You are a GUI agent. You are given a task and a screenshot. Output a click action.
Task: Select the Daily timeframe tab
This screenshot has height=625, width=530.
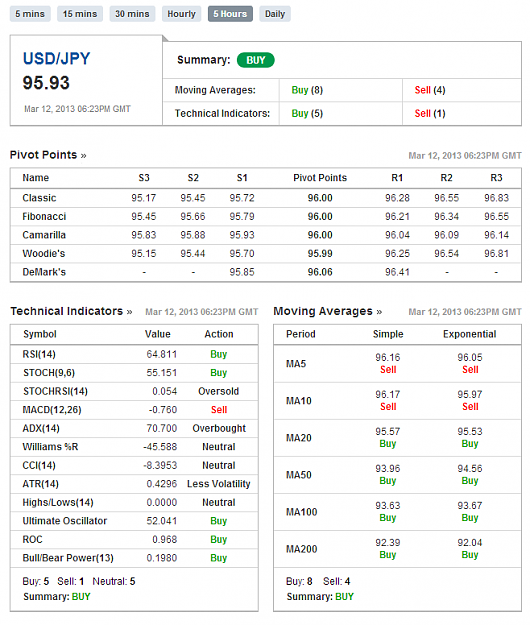click(x=275, y=14)
